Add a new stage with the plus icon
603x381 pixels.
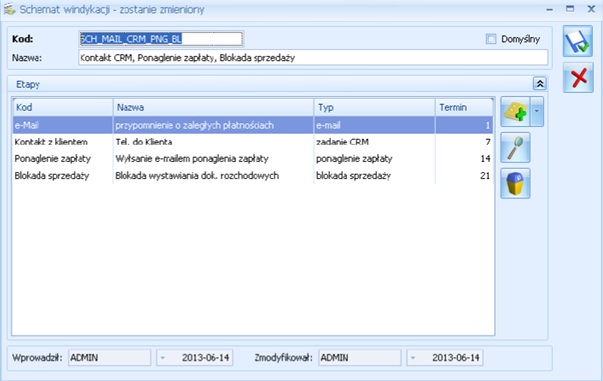[x=515, y=111]
